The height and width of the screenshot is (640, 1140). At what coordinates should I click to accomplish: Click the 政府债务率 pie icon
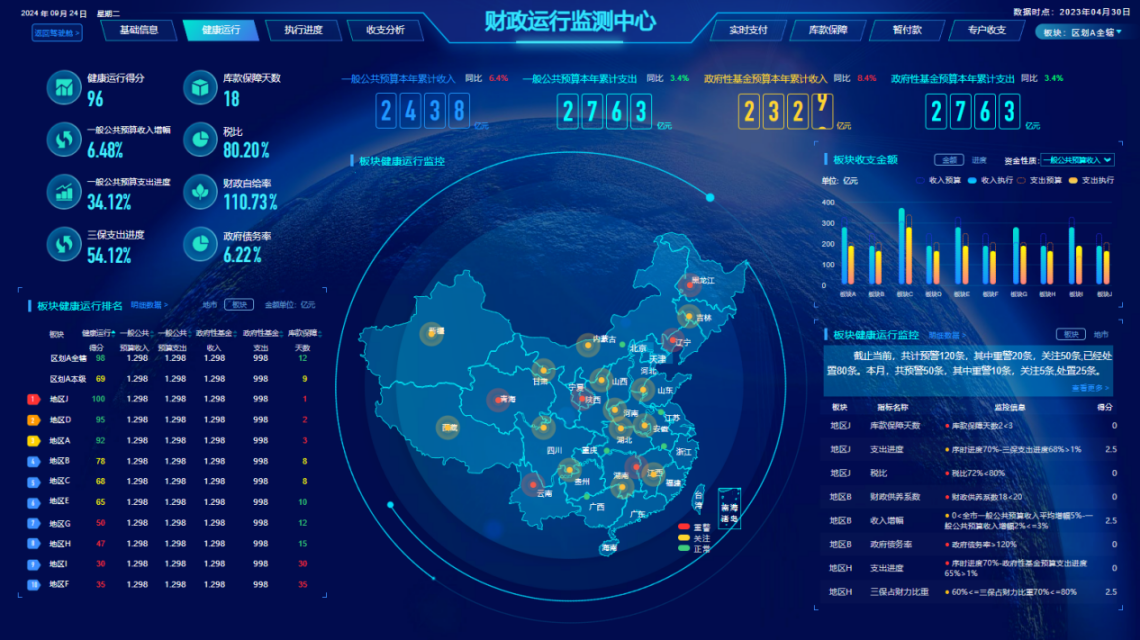click(200, 244)
